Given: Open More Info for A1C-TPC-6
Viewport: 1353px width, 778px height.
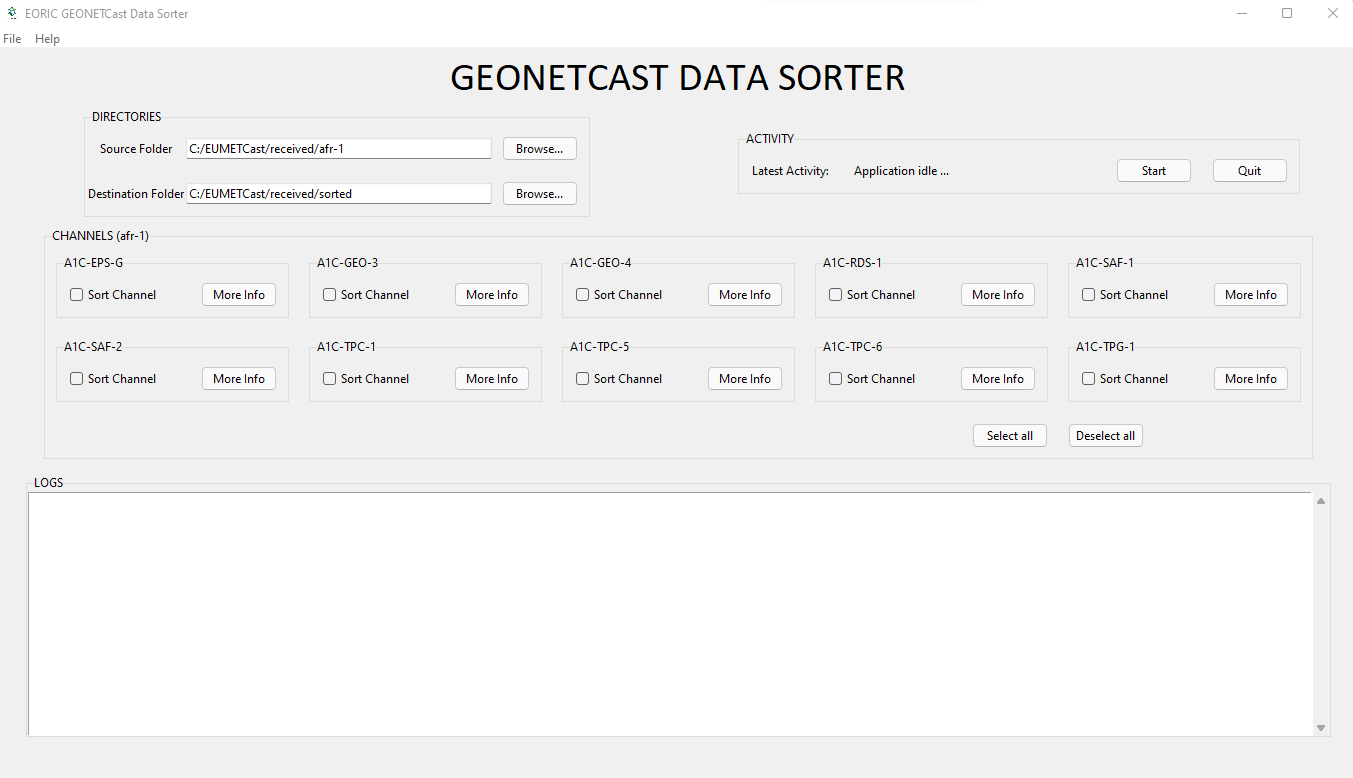Looking at the screenshot, I should [998, 379].
